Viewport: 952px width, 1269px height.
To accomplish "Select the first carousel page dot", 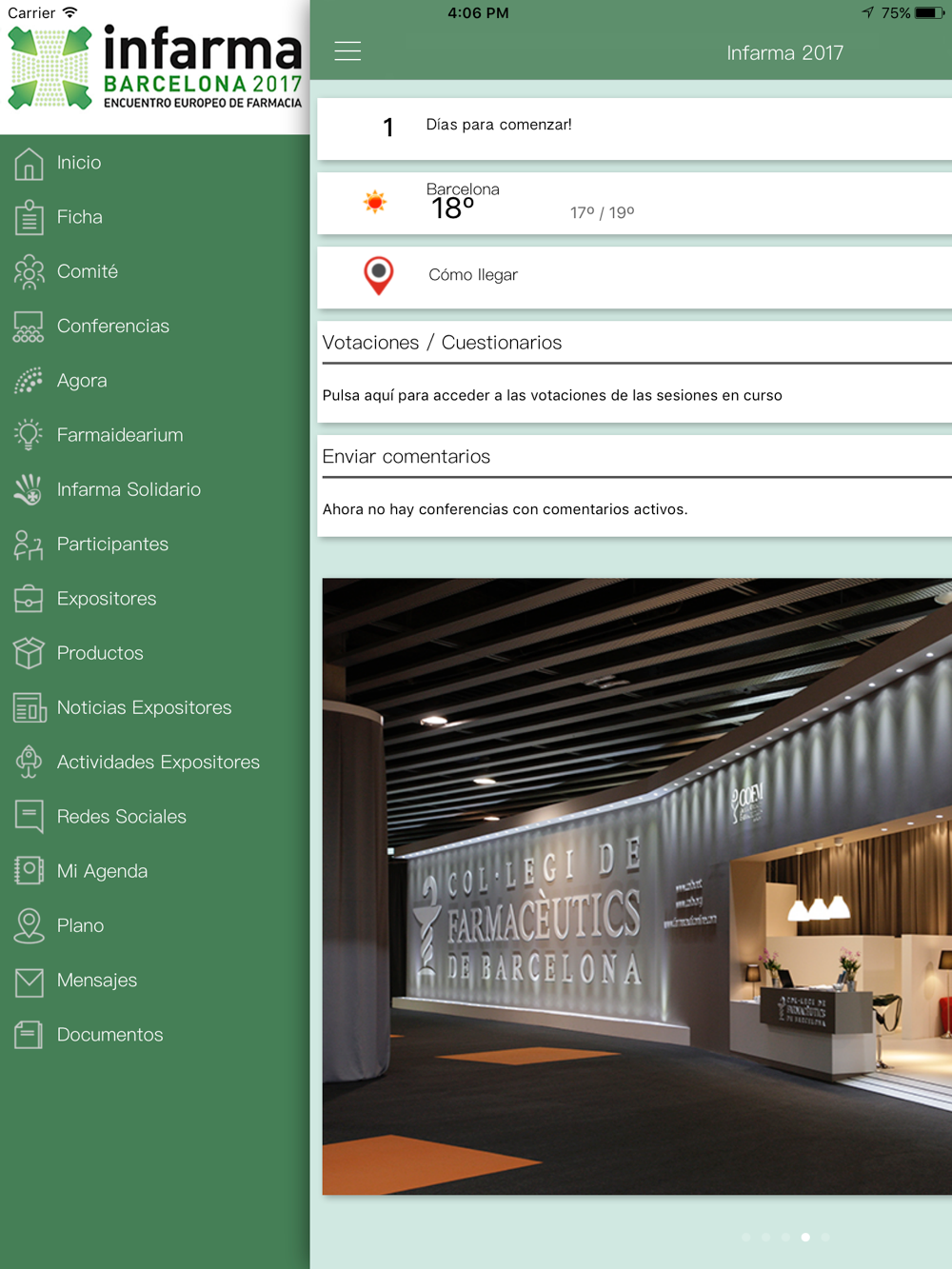I will pos(746,1238).
